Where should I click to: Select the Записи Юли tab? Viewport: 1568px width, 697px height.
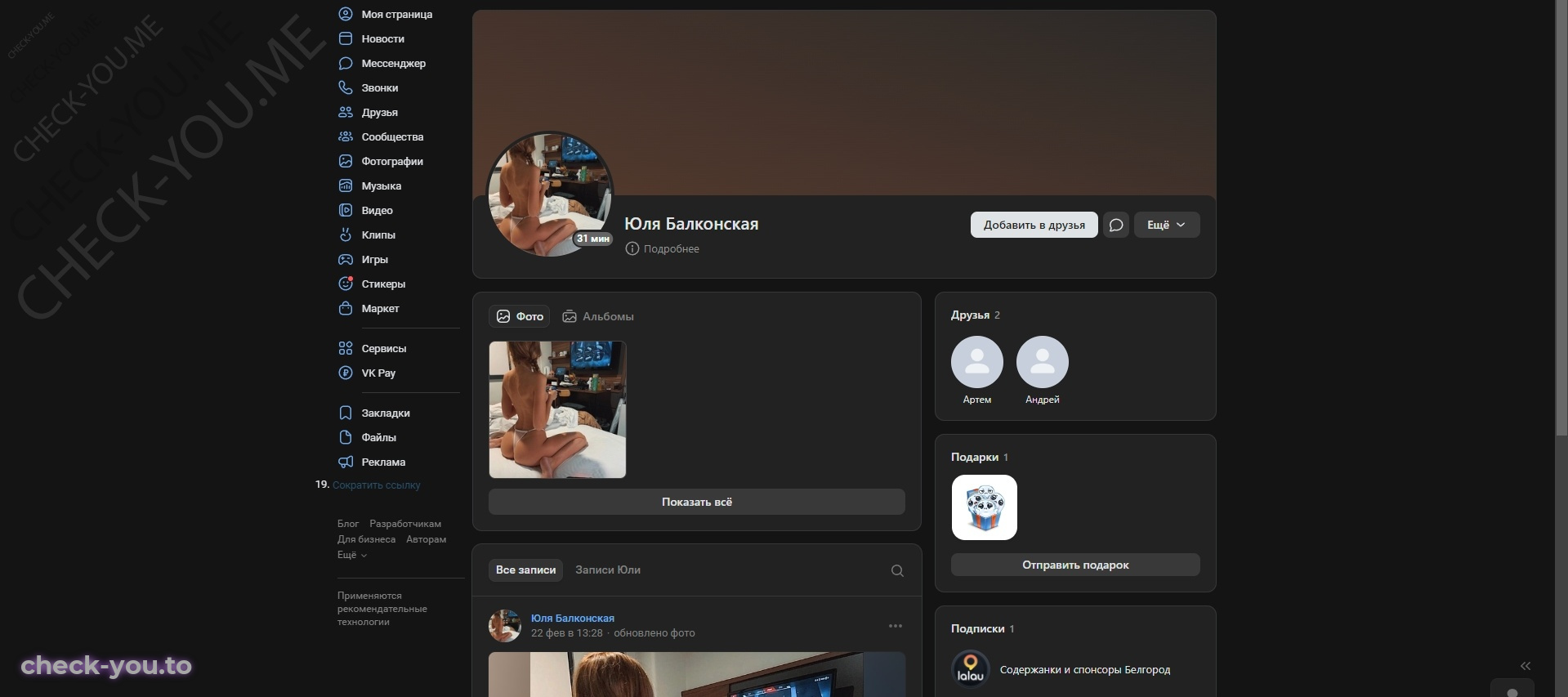tap(608, 570)
